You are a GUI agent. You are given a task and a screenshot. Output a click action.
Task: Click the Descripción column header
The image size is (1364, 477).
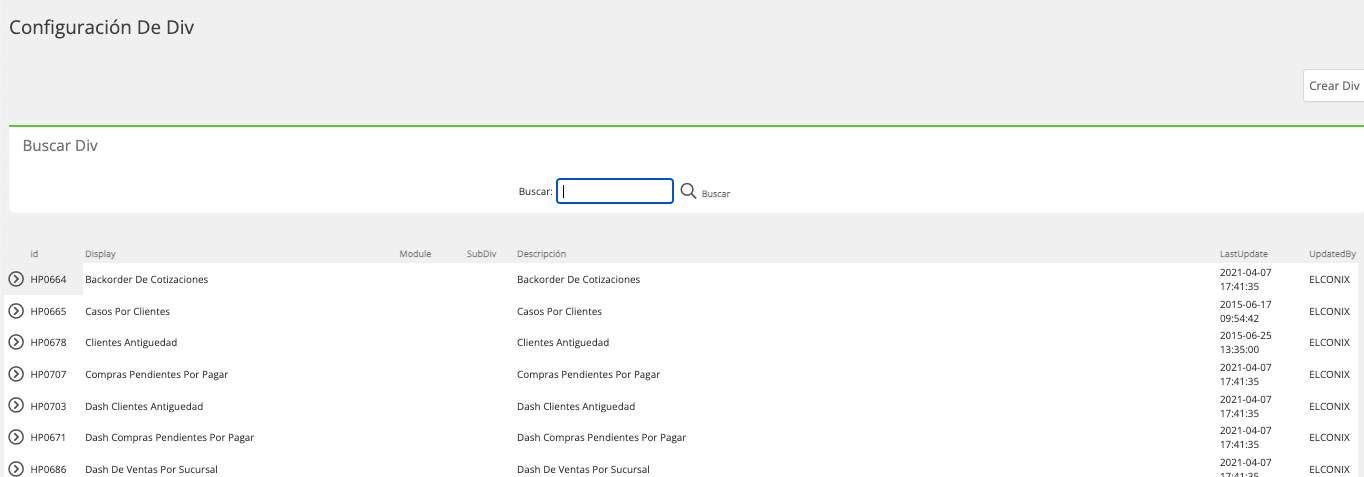[x=542, y=254]
